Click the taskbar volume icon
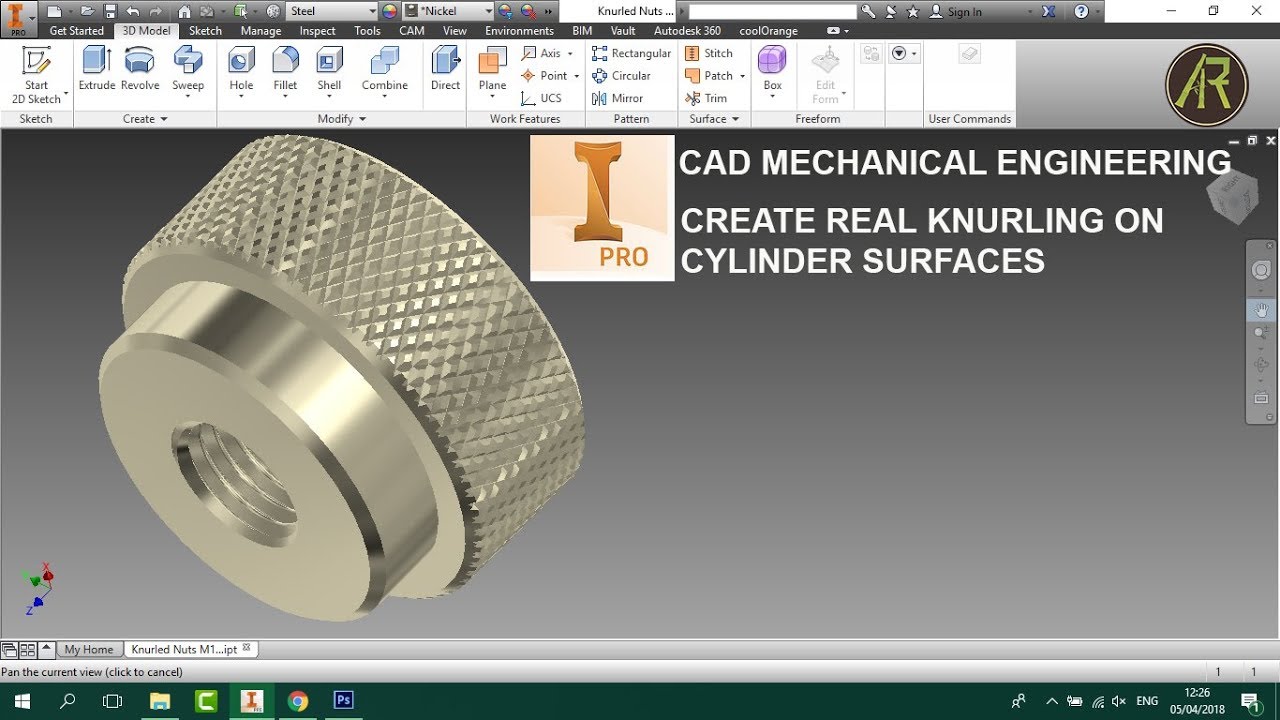 click(x=1119, y=701)
